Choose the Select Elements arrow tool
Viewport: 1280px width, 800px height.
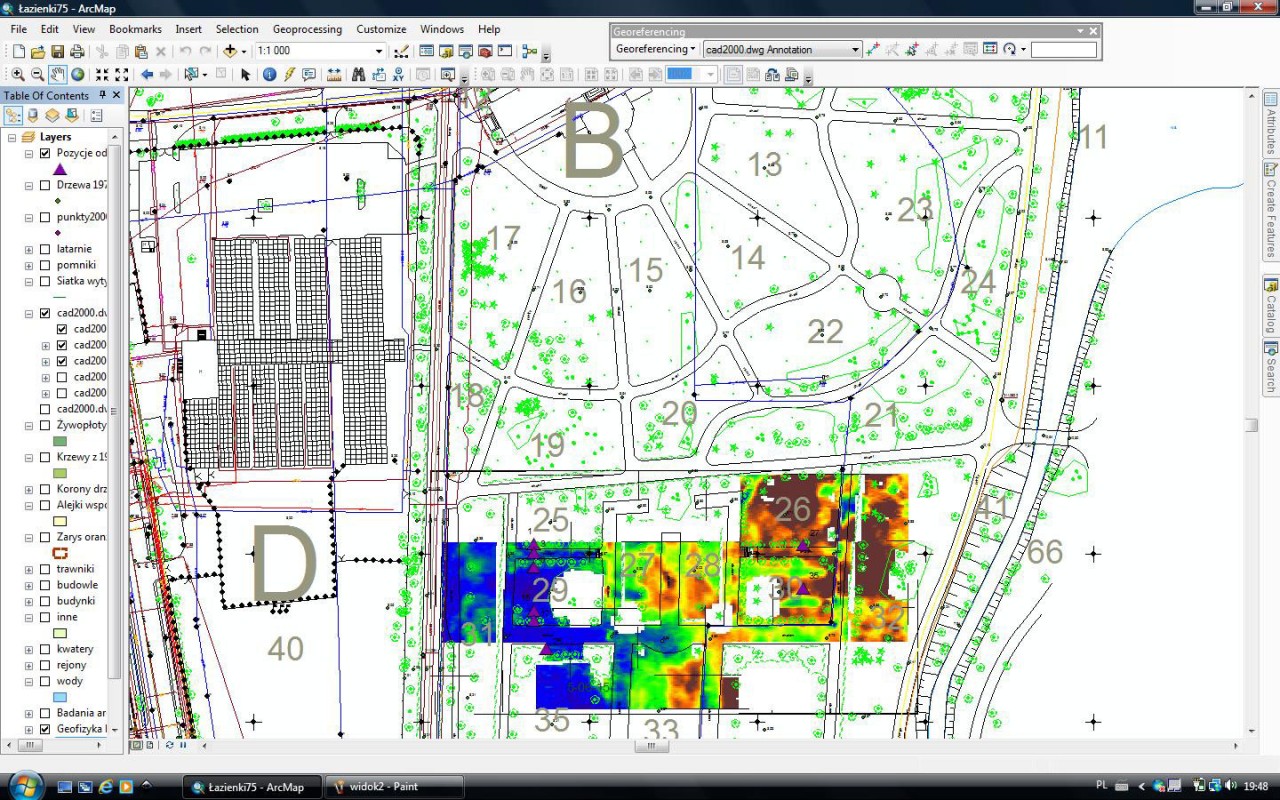(246, 74)
